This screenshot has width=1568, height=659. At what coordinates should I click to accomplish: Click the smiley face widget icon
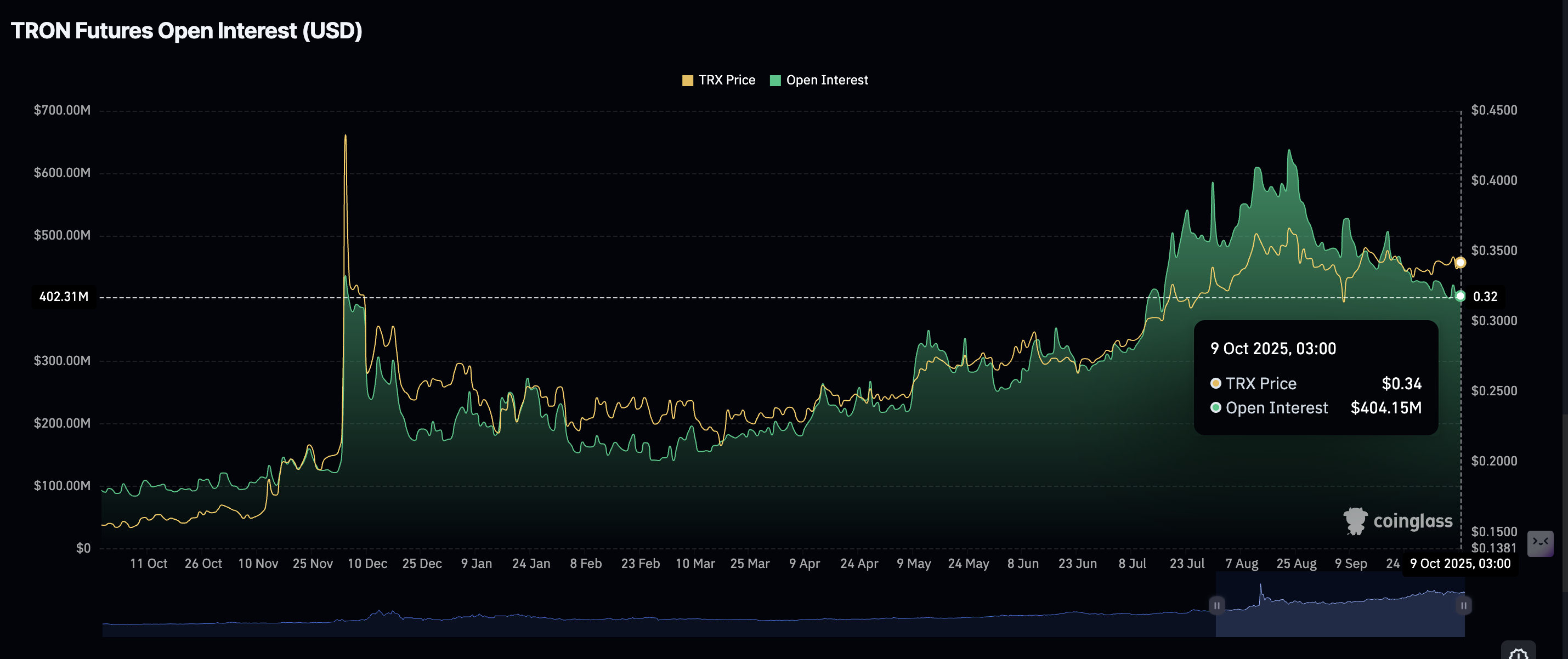1540,543
